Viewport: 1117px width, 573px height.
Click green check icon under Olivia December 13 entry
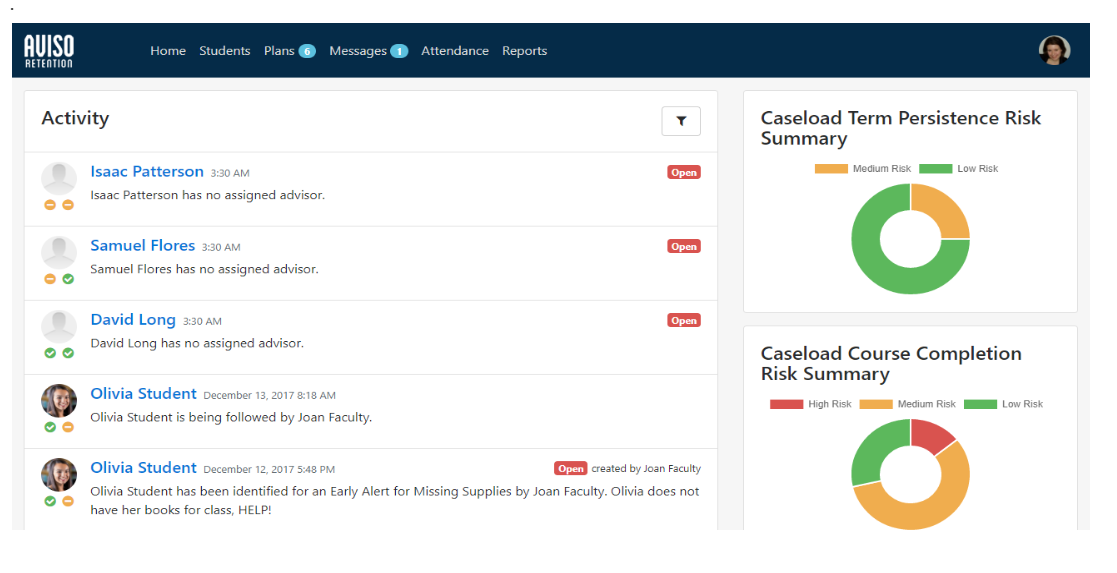(50, 428)
